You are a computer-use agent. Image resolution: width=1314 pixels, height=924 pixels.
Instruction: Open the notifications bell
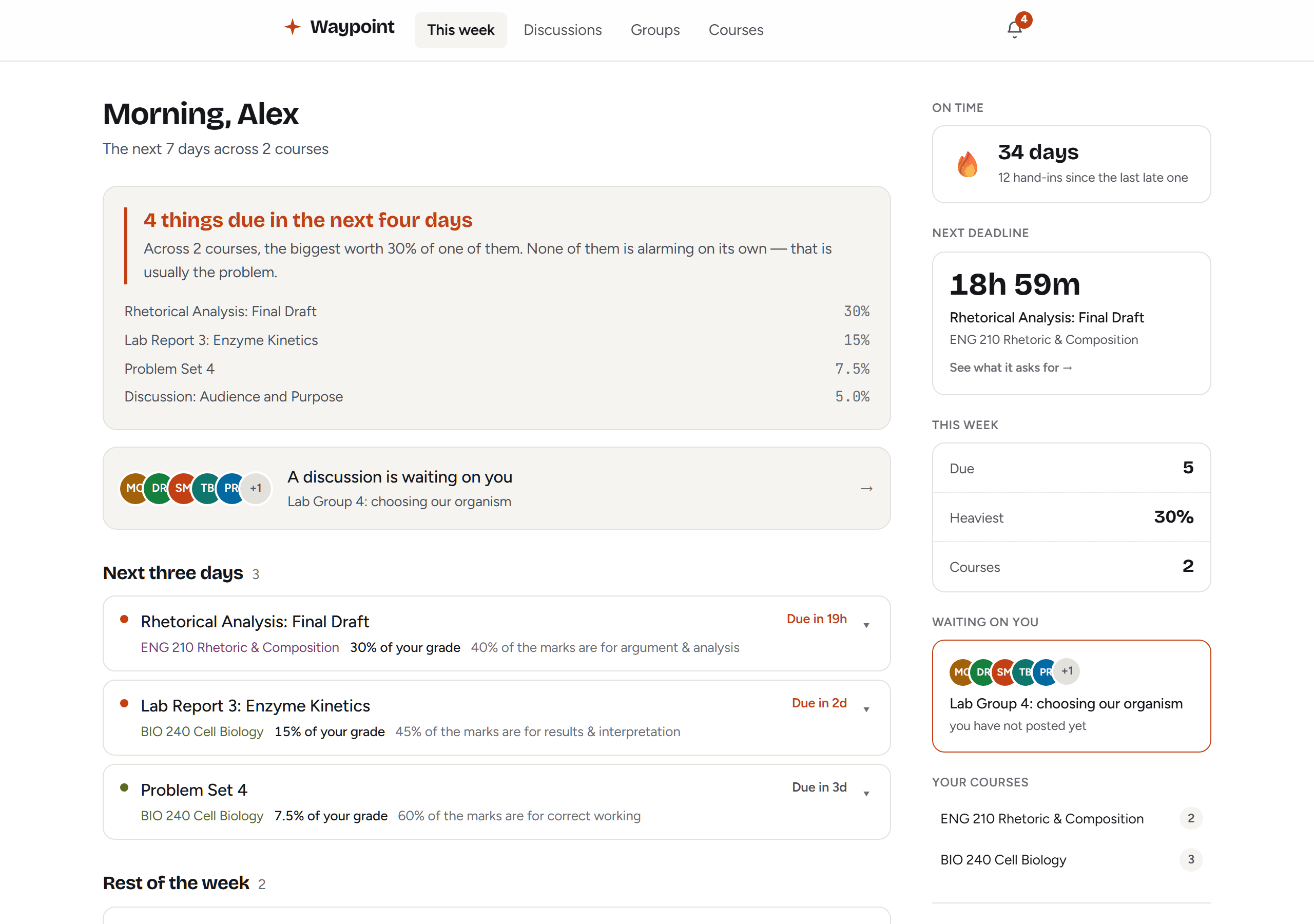pyautogui.click(x=1014, y=29)
